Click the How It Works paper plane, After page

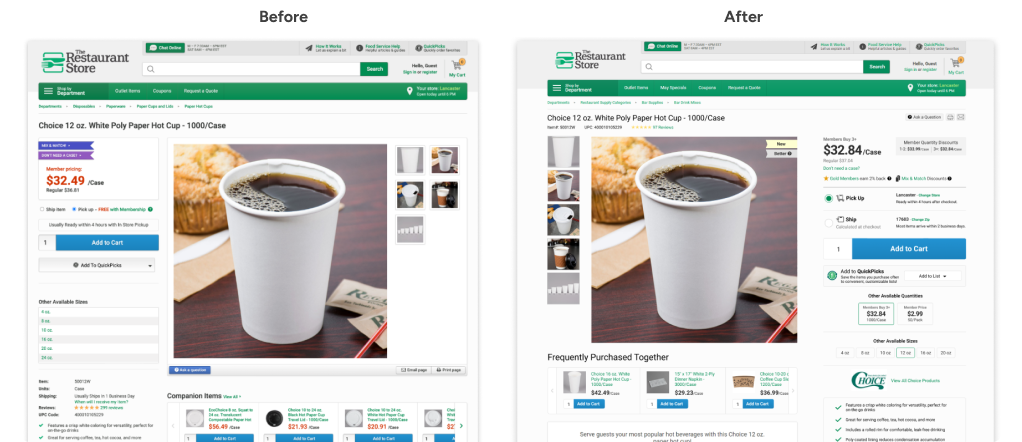(x=814, y=47)
